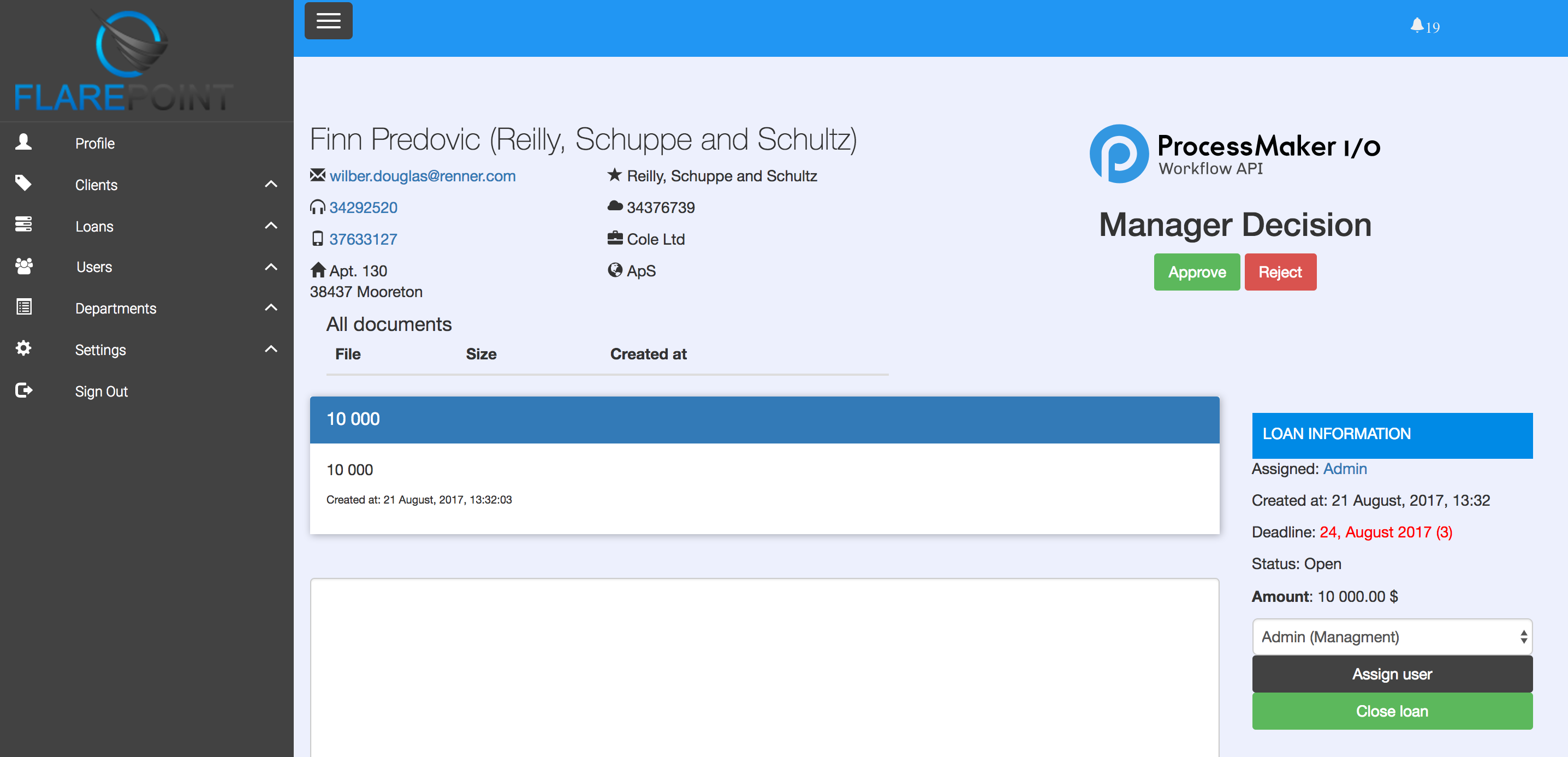Click the Settings gear icon

23,348
